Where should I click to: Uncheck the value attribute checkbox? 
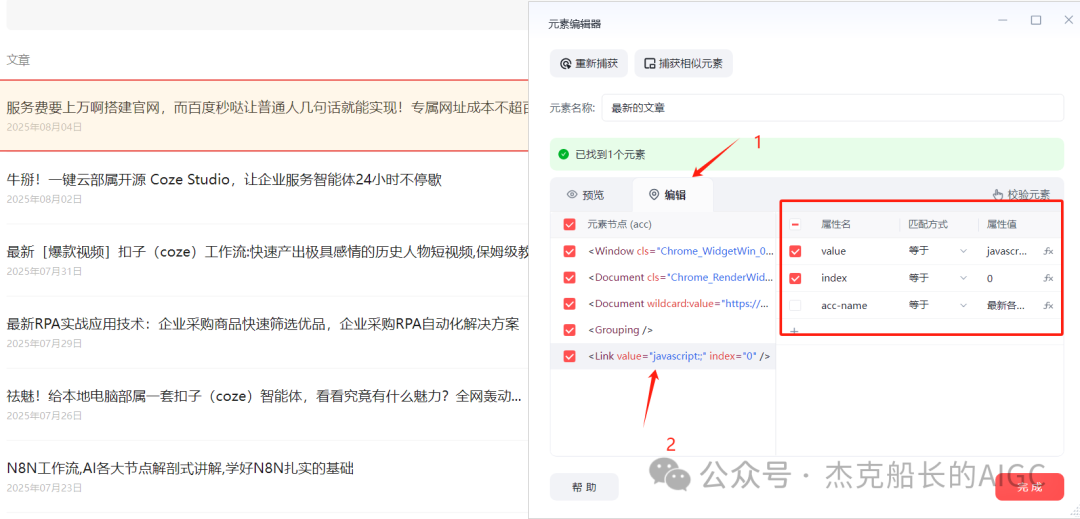coord(795,251)
